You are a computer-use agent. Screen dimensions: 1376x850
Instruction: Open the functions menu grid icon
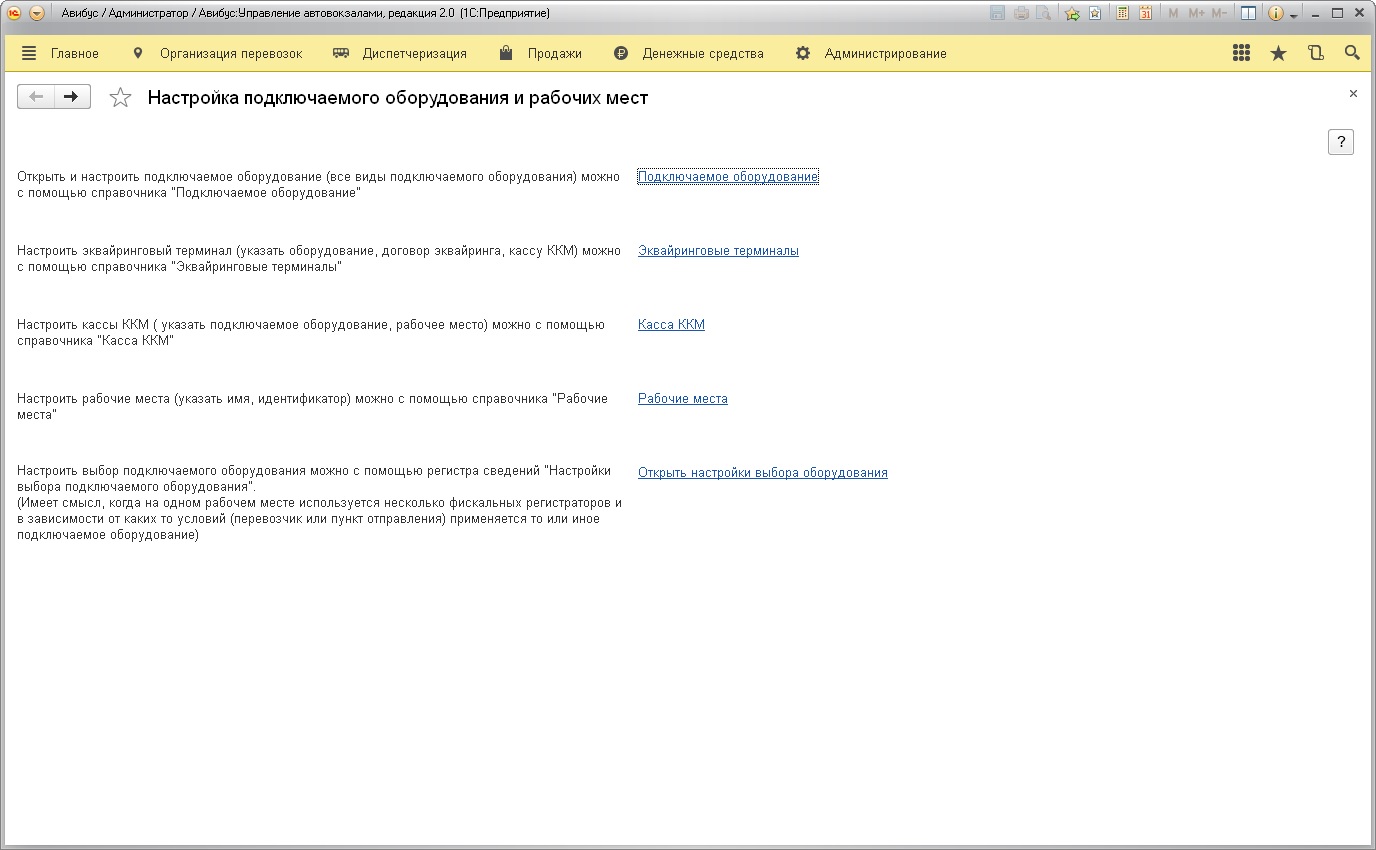click(x=1241, y=54)
